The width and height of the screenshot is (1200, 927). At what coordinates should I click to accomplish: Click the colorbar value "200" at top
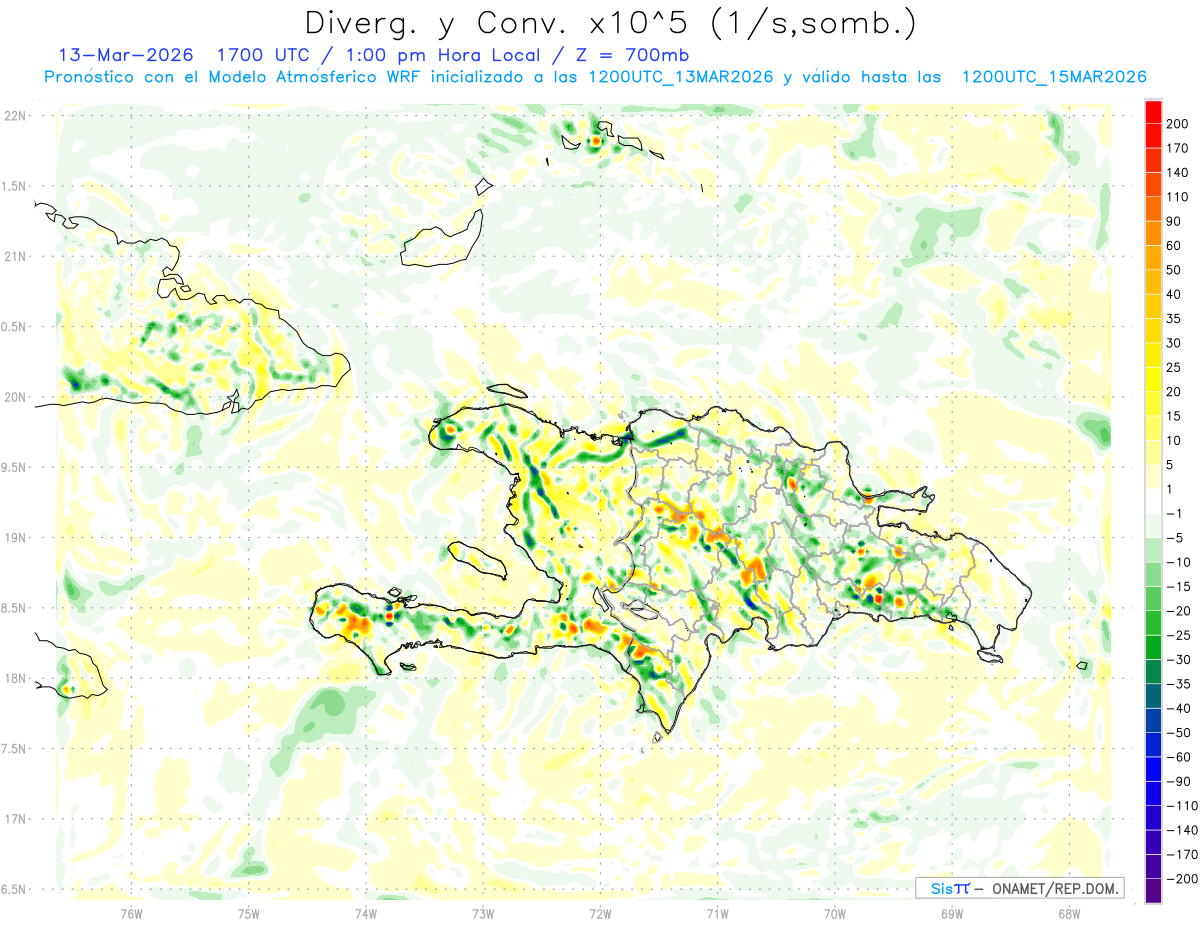1177,123
